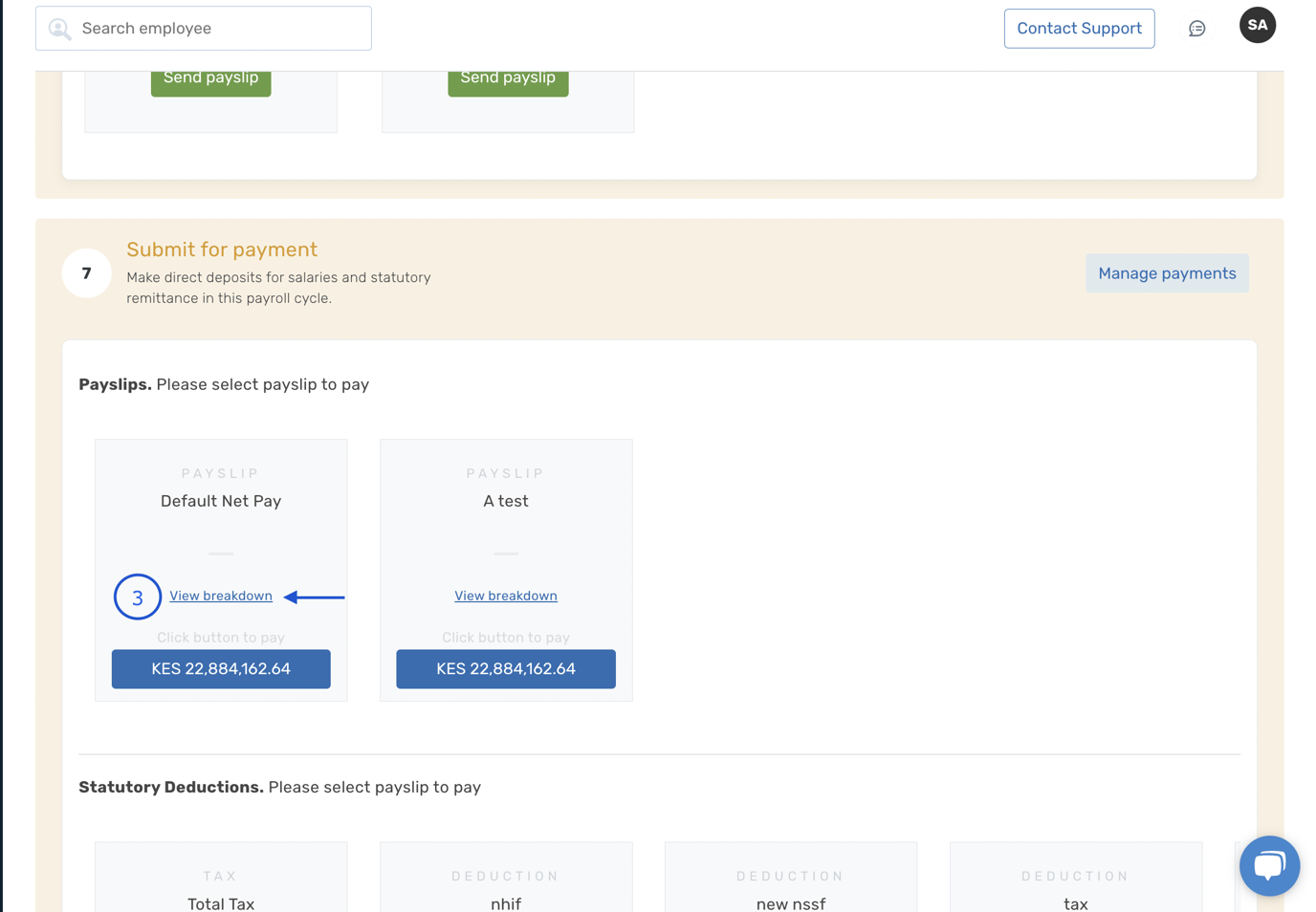Image resolution: width=1316 pixels, height=912 pixels.
Task: Open Manage payments
Action: pyautogui.click(x=1167, y=272)
